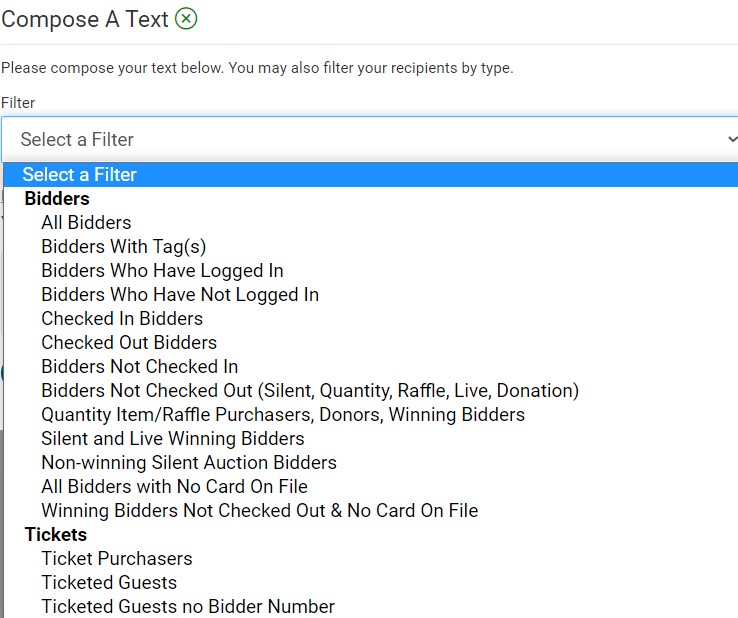Screen dimensions: 738x618
Task: Pick Winning Bidders Not Checked Out & No Card
Action: pos(260,510)
